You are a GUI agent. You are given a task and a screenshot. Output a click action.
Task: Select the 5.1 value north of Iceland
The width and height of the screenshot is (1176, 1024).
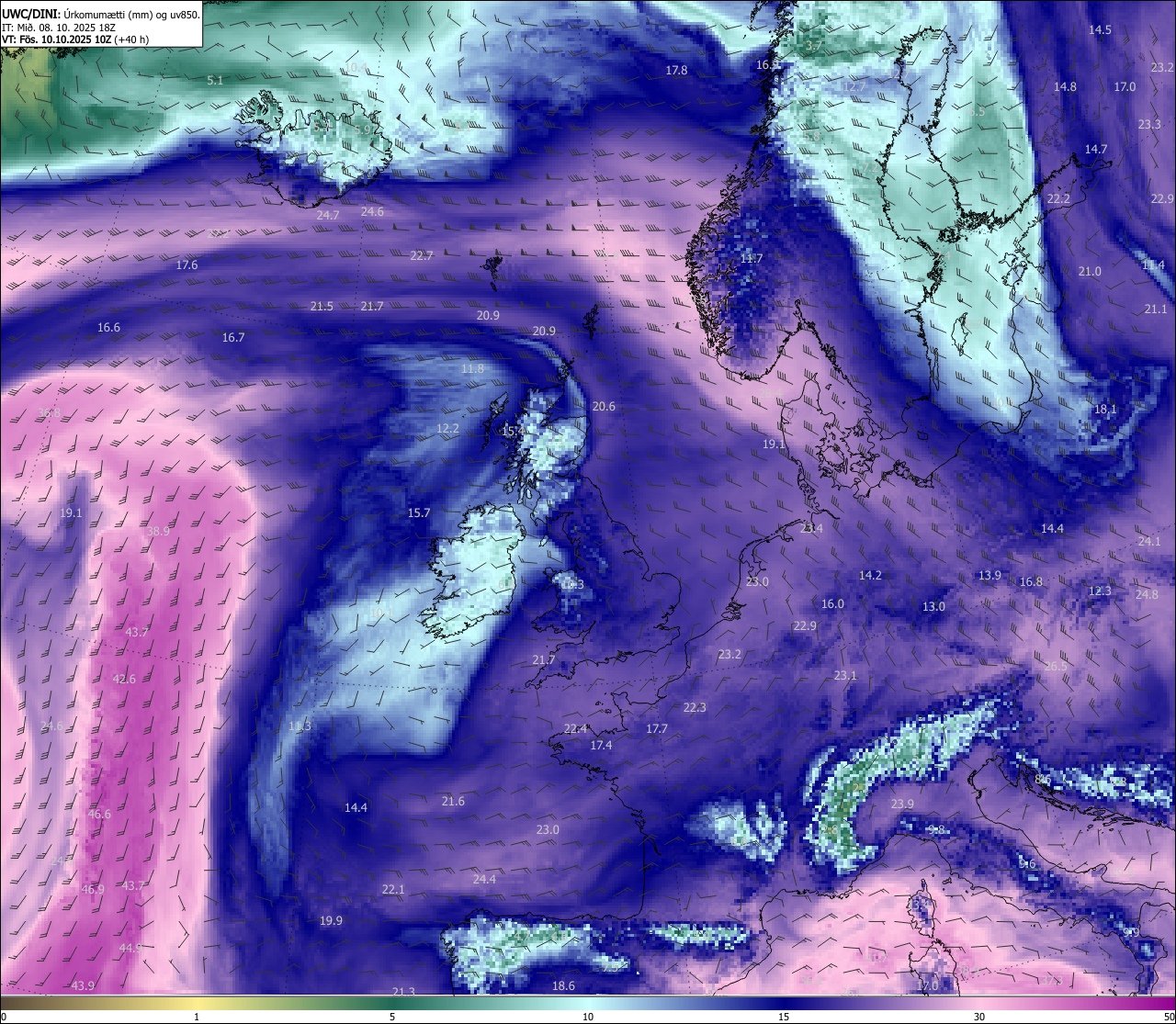pyautogui.click(x=215, y=81)
